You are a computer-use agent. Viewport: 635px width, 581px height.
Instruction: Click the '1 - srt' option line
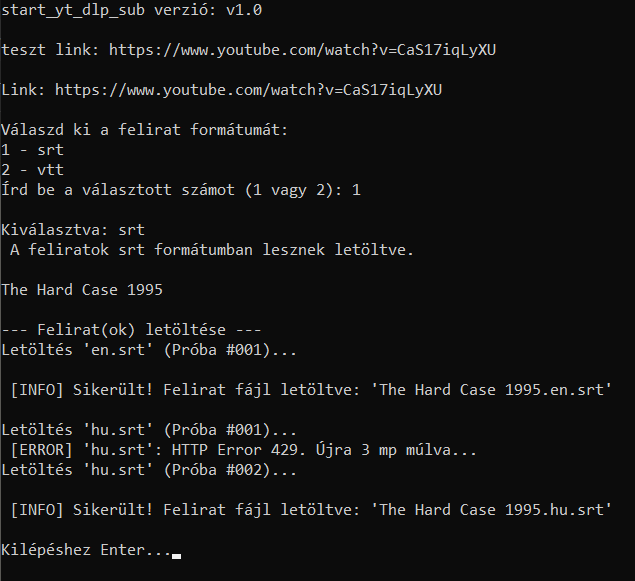click(x=32, y=150)
